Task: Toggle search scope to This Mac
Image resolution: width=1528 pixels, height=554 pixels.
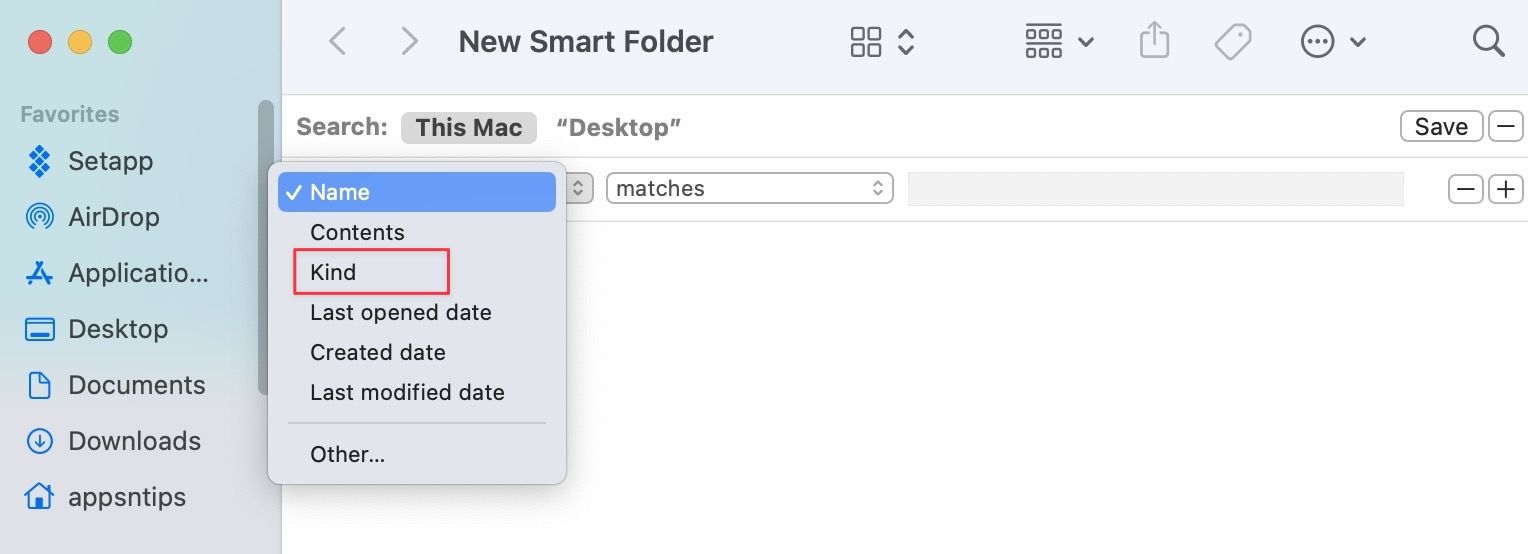Action: click(468, 128)
